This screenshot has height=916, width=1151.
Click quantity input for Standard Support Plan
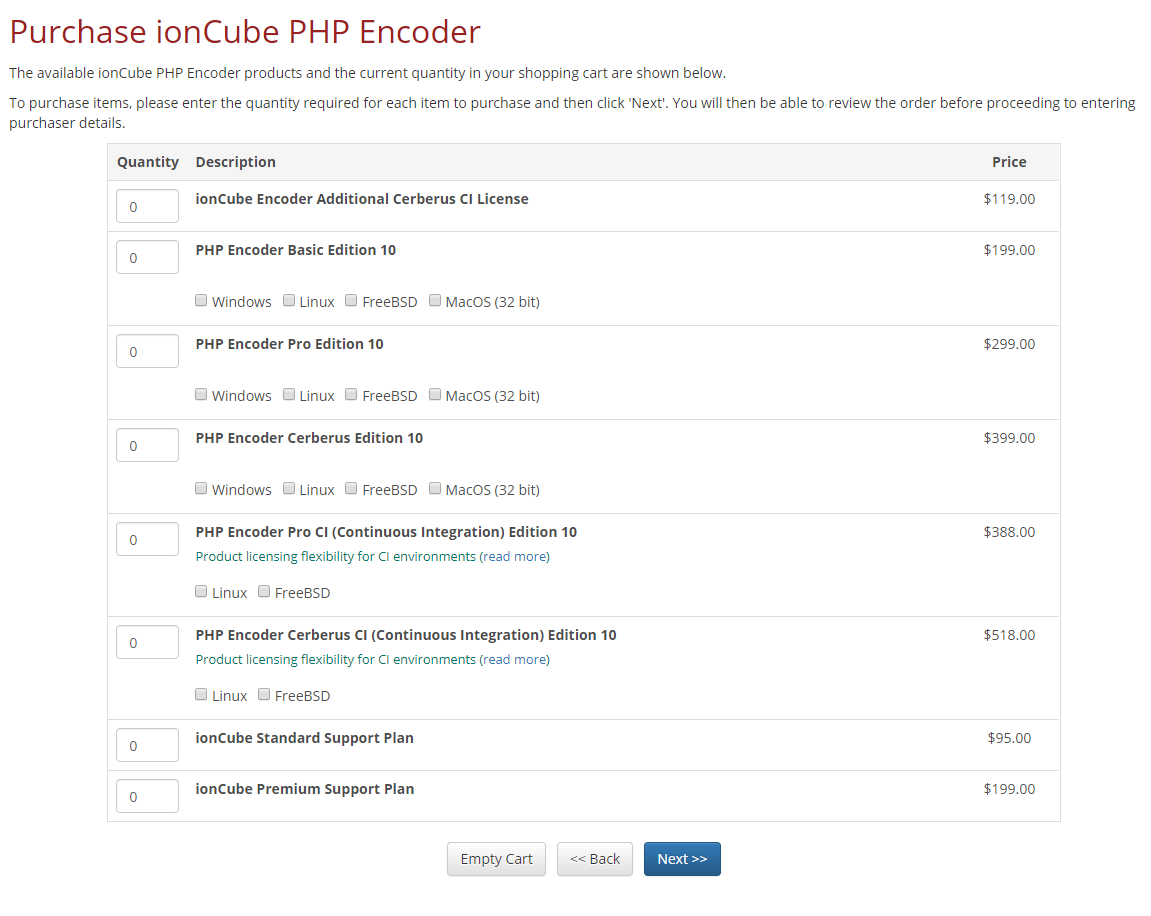147,746
